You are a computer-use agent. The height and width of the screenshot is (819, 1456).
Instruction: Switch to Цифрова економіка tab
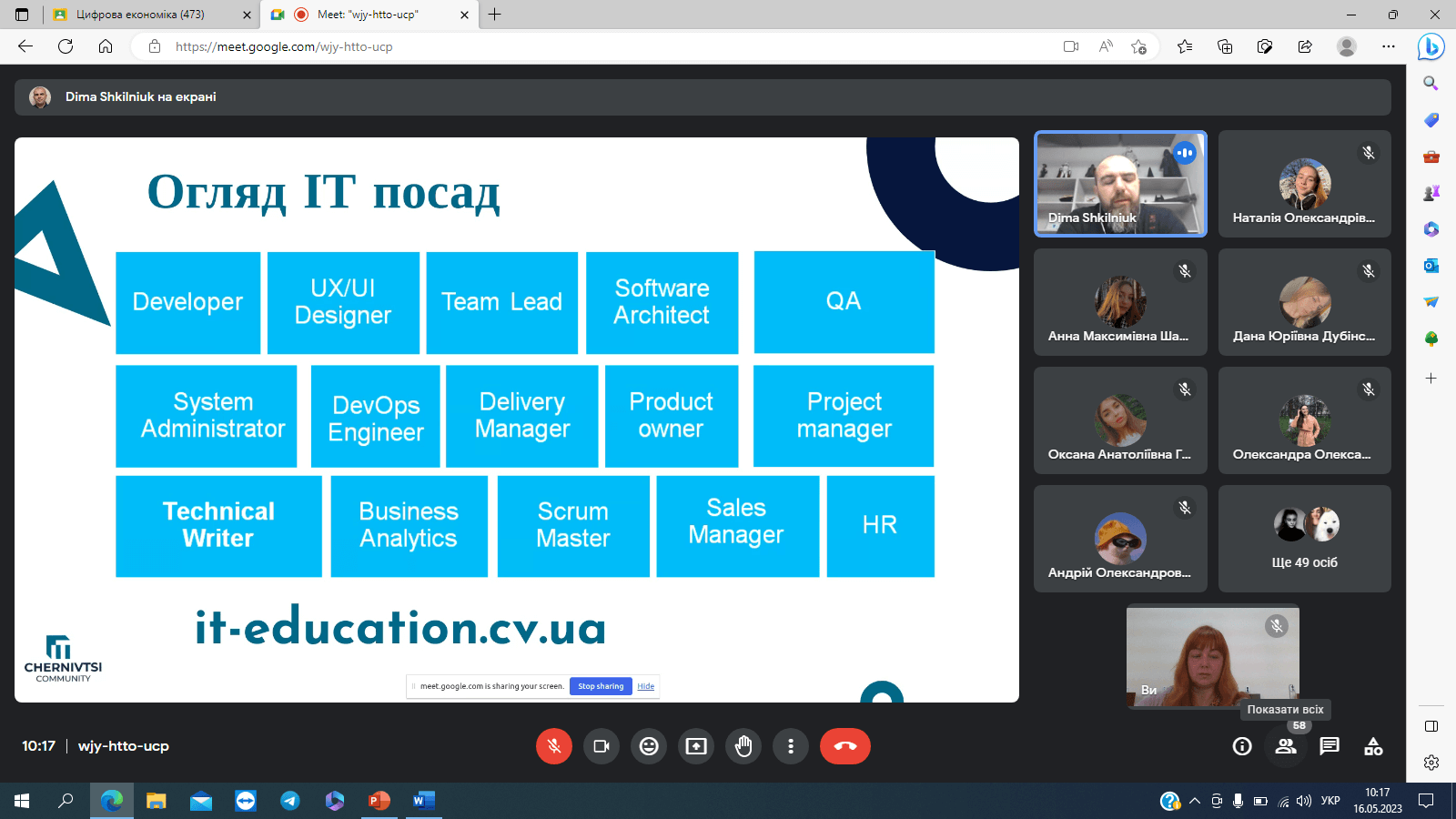tap(141, 15)
